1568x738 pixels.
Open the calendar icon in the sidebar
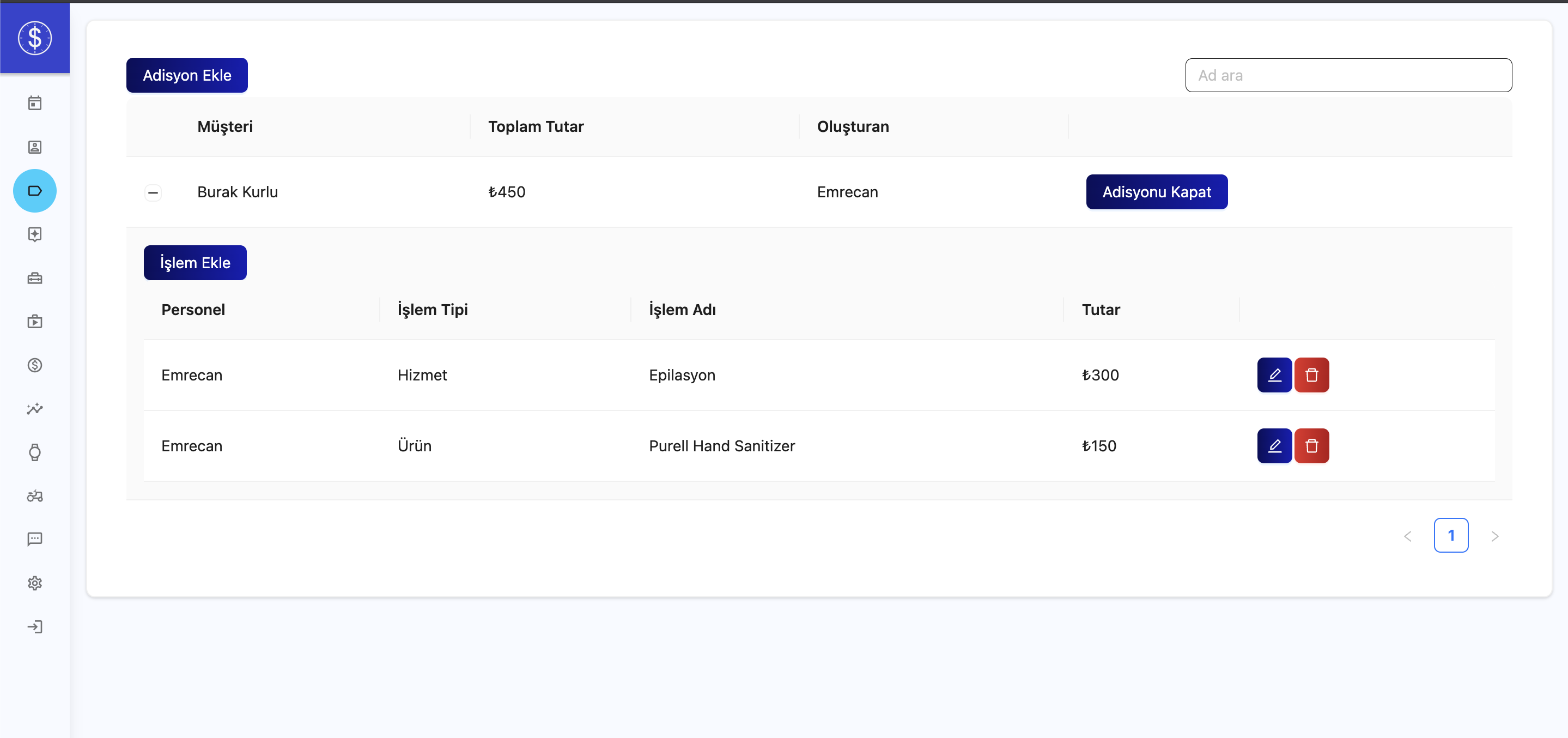pyautogui.click(x=35, y=103)
